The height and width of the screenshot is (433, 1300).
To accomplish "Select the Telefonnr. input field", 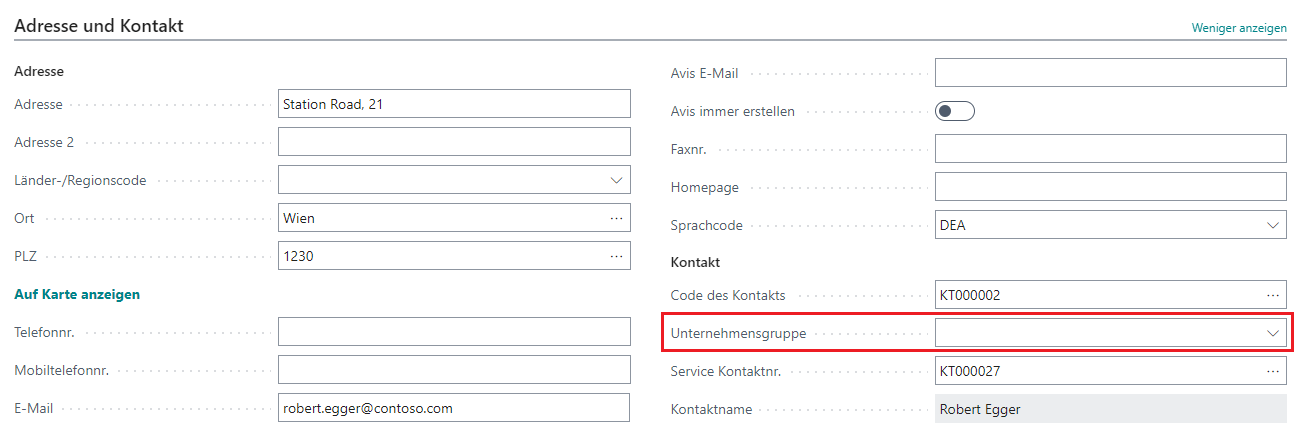I will [454, 332].
